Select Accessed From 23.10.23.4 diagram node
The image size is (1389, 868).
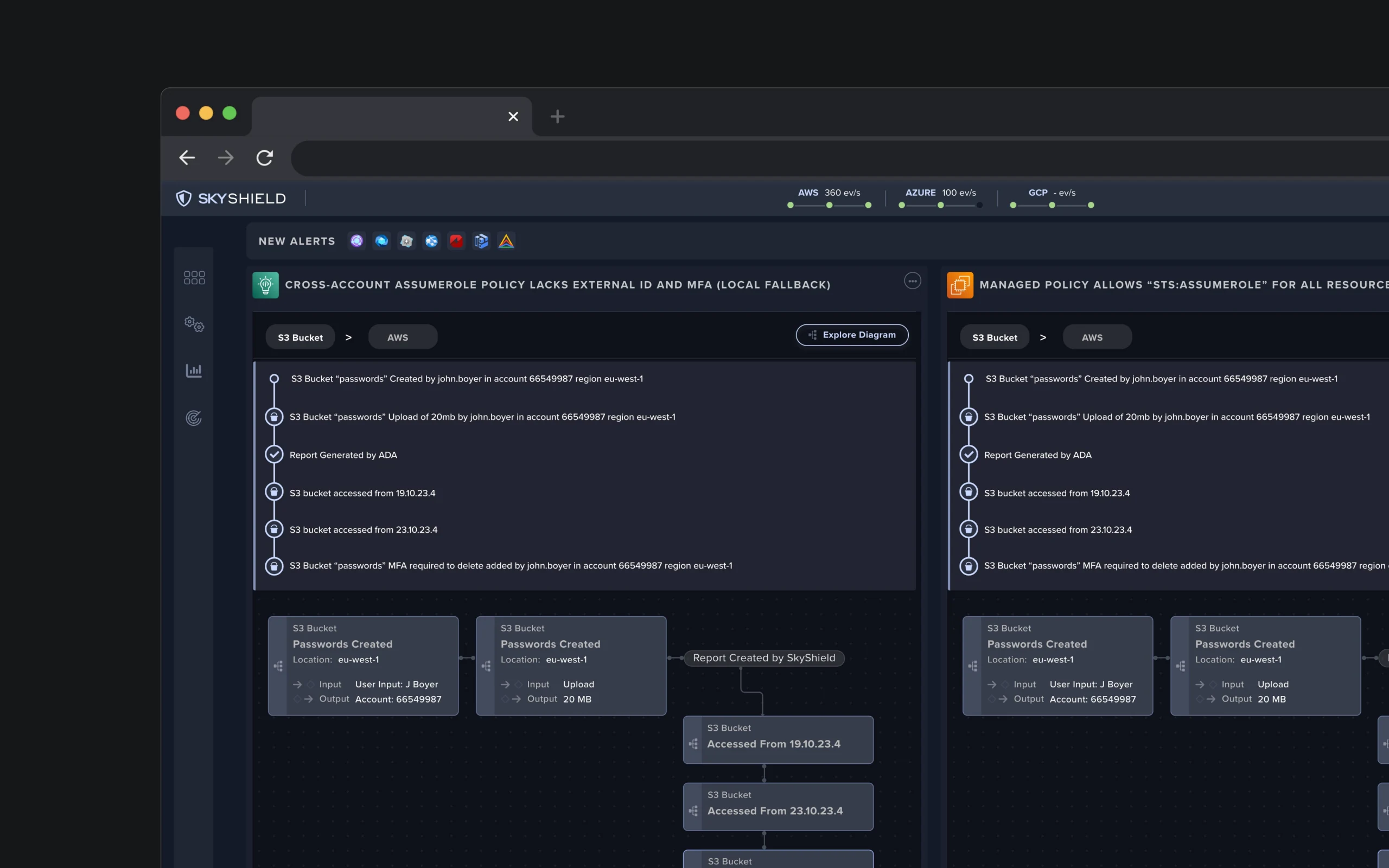[778, 807]
